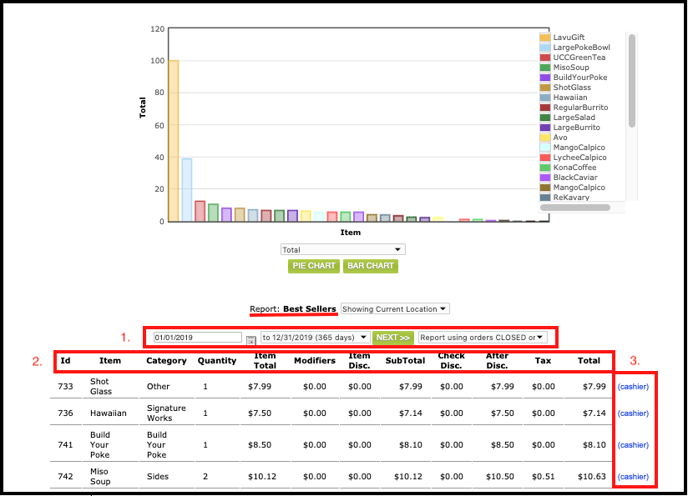Click the Other category cell
Image resolution: width=688 pixels, height=496 pixels.
click(158, 387)
